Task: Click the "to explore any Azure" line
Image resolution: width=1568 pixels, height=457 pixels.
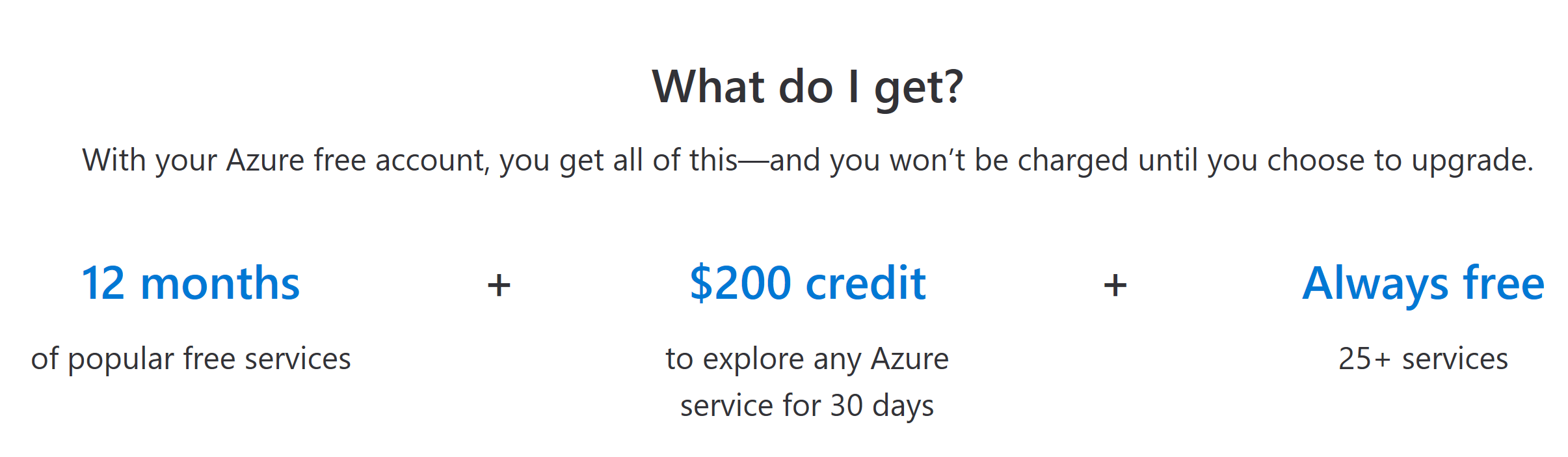Action: click(x=807, y=359)
